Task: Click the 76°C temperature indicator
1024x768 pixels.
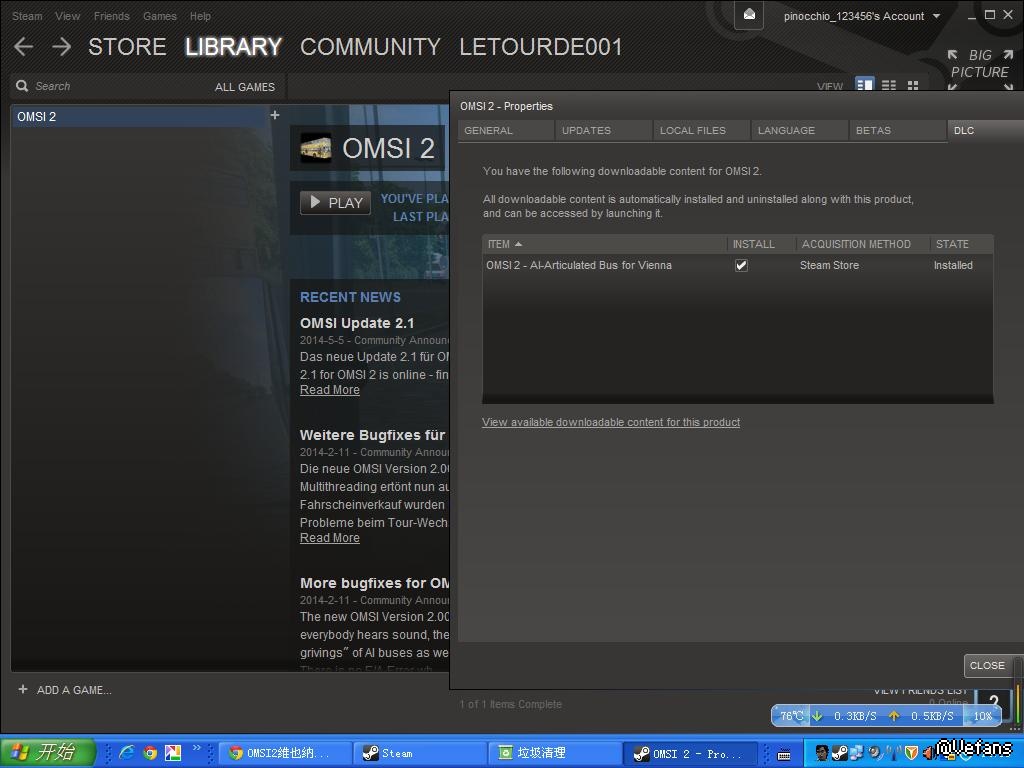Action: (792, 716)
